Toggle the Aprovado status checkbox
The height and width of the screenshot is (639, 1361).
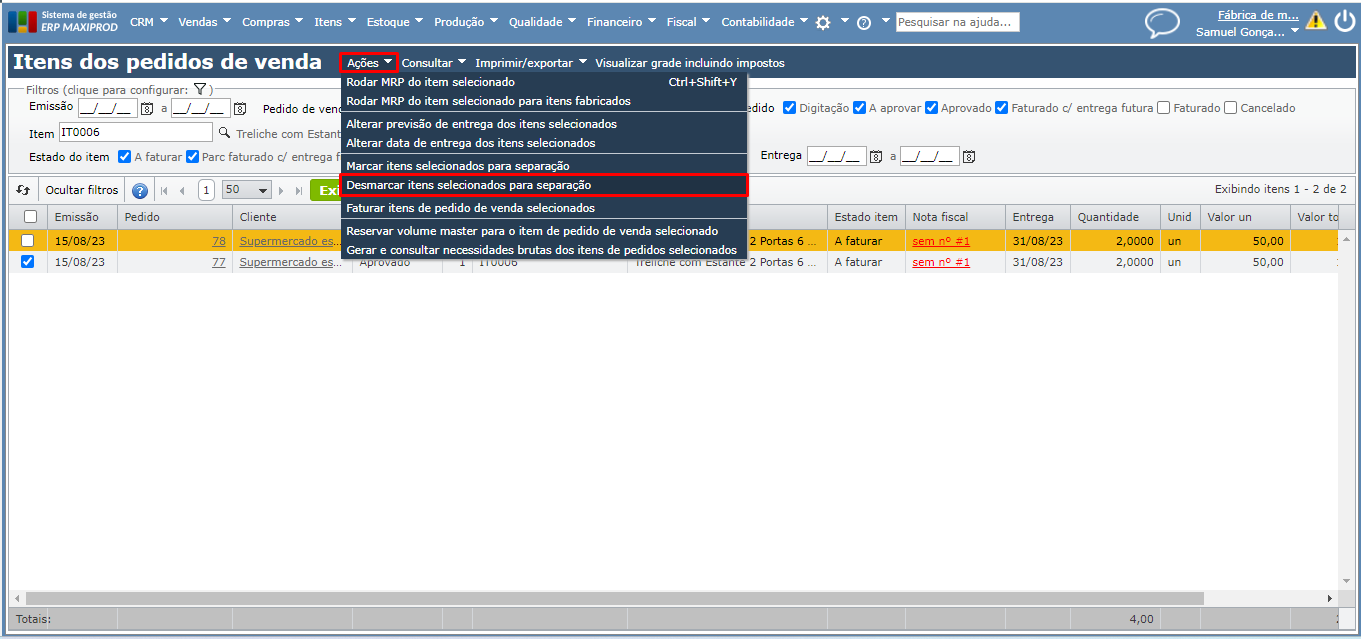point(932,108)
